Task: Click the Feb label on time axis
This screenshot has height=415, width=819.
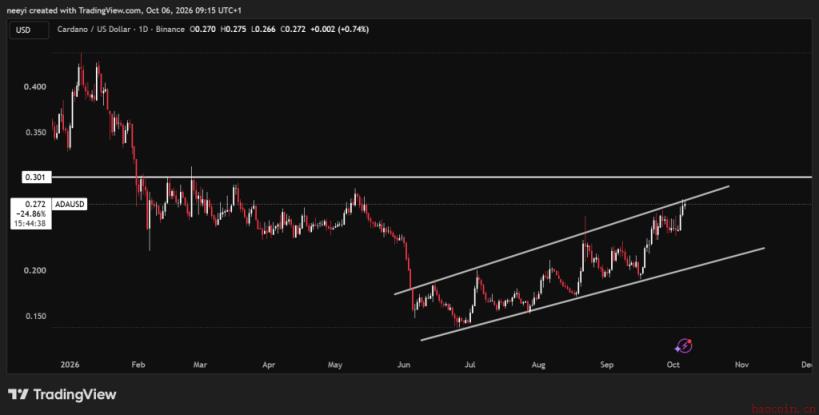Action: pos(138,365)
